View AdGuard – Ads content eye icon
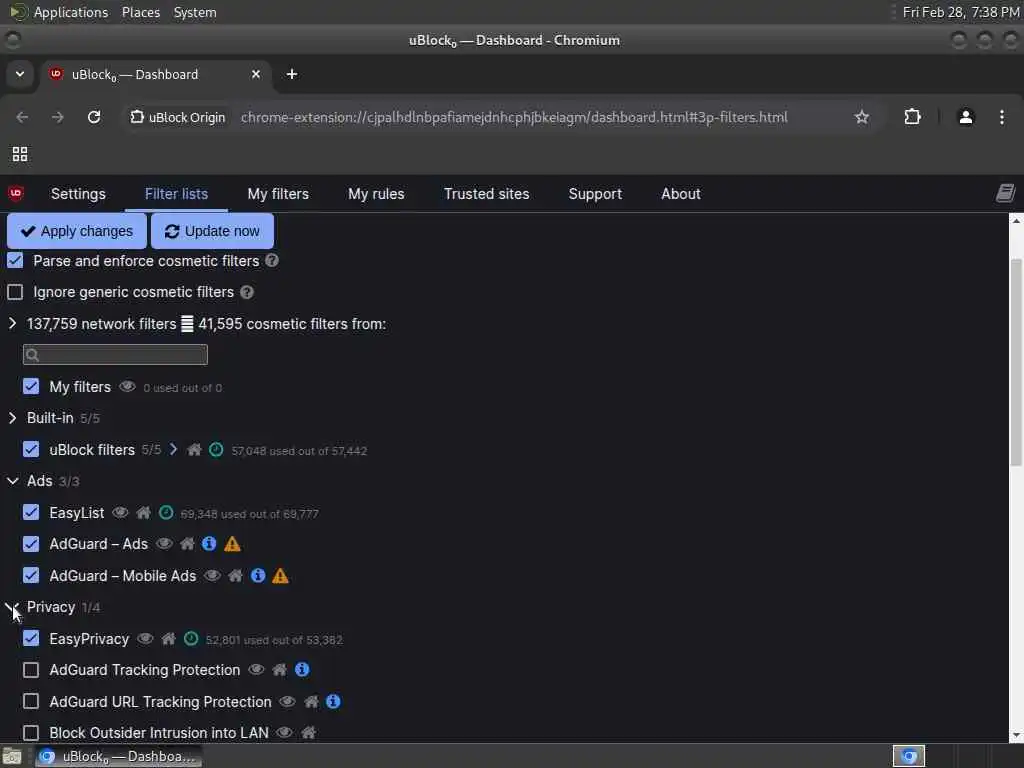Image resolution: width=1024 pixels, height=768 pixels. point(165,543)
